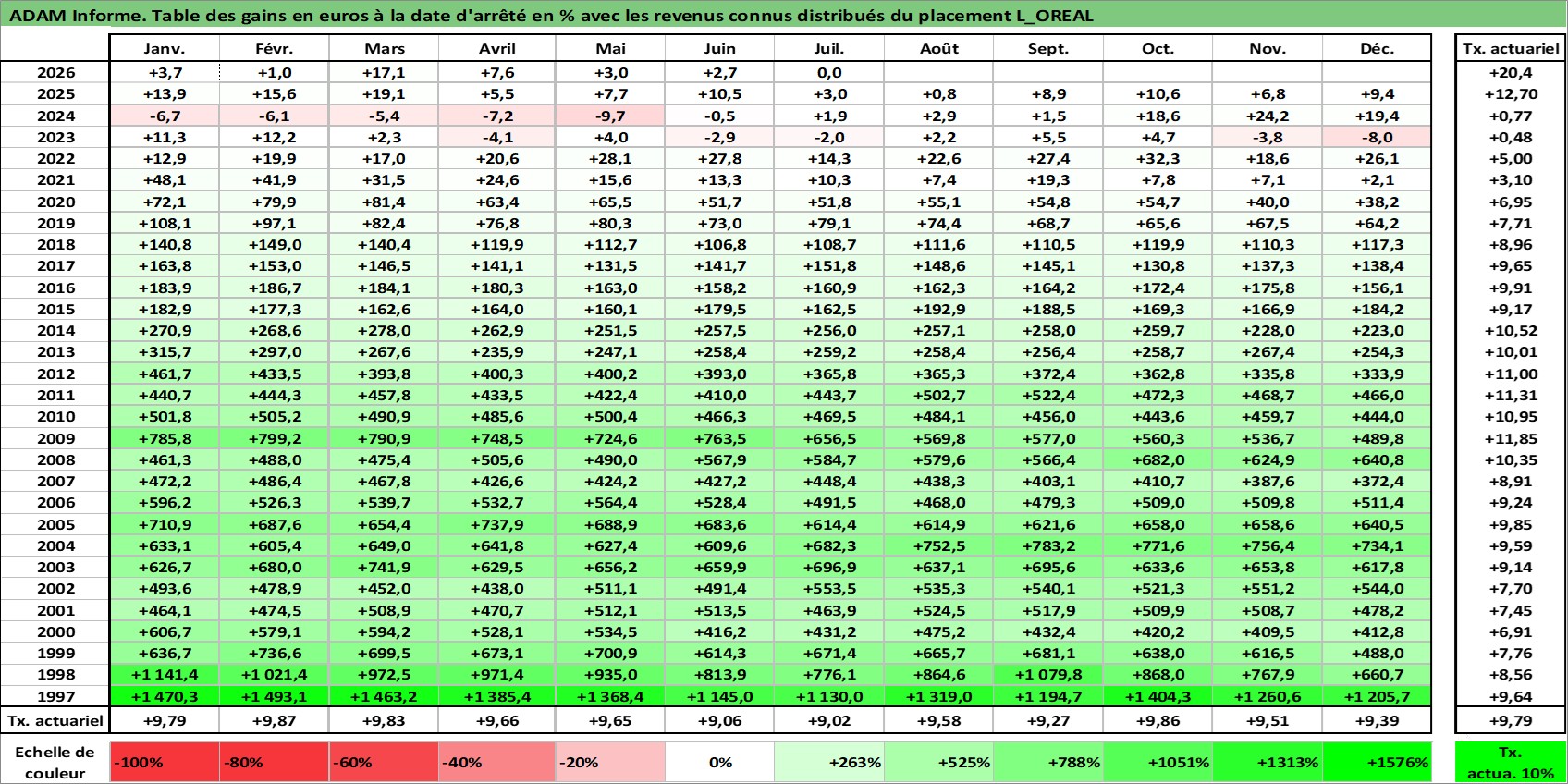Screen dimensions: 1568x784
Task: Click the 2026 row label
Action: 55,72
